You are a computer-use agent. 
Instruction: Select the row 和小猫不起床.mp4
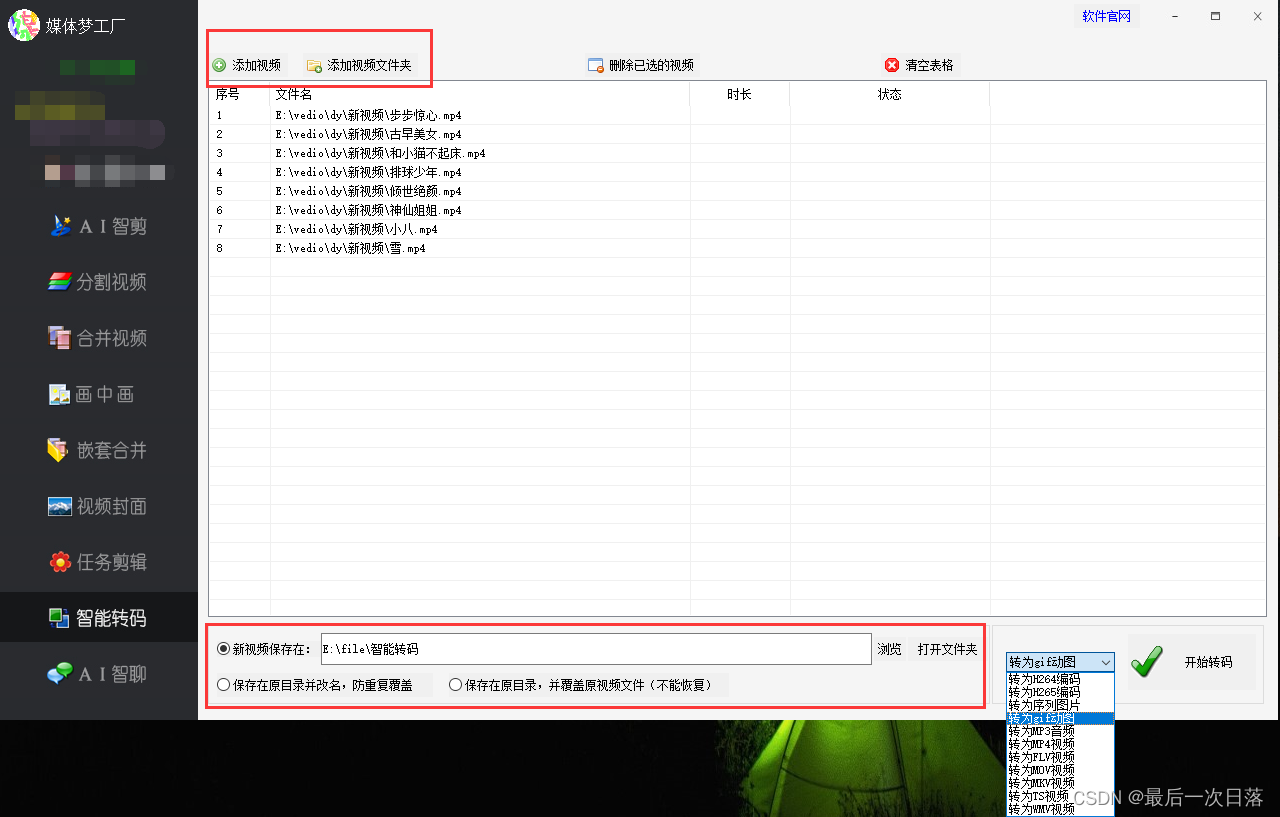[x=737, y=153]
